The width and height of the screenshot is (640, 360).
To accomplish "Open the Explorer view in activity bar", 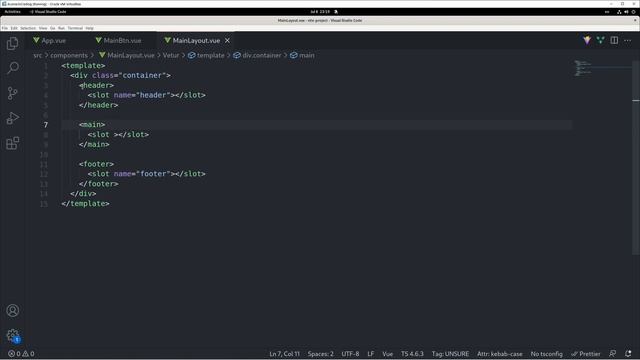I will click(13, 43).
